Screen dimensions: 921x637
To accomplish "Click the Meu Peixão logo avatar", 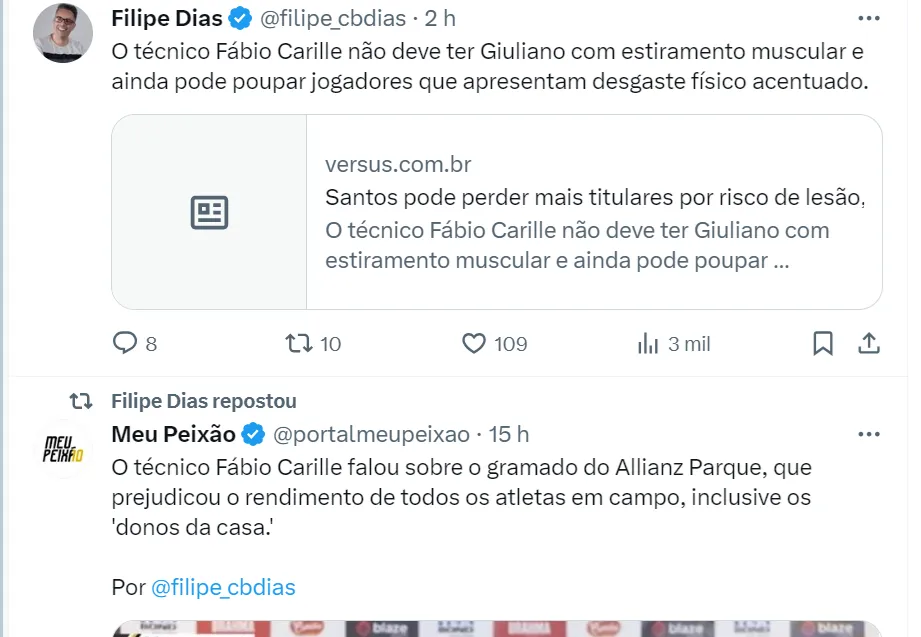I will [63, 449].
